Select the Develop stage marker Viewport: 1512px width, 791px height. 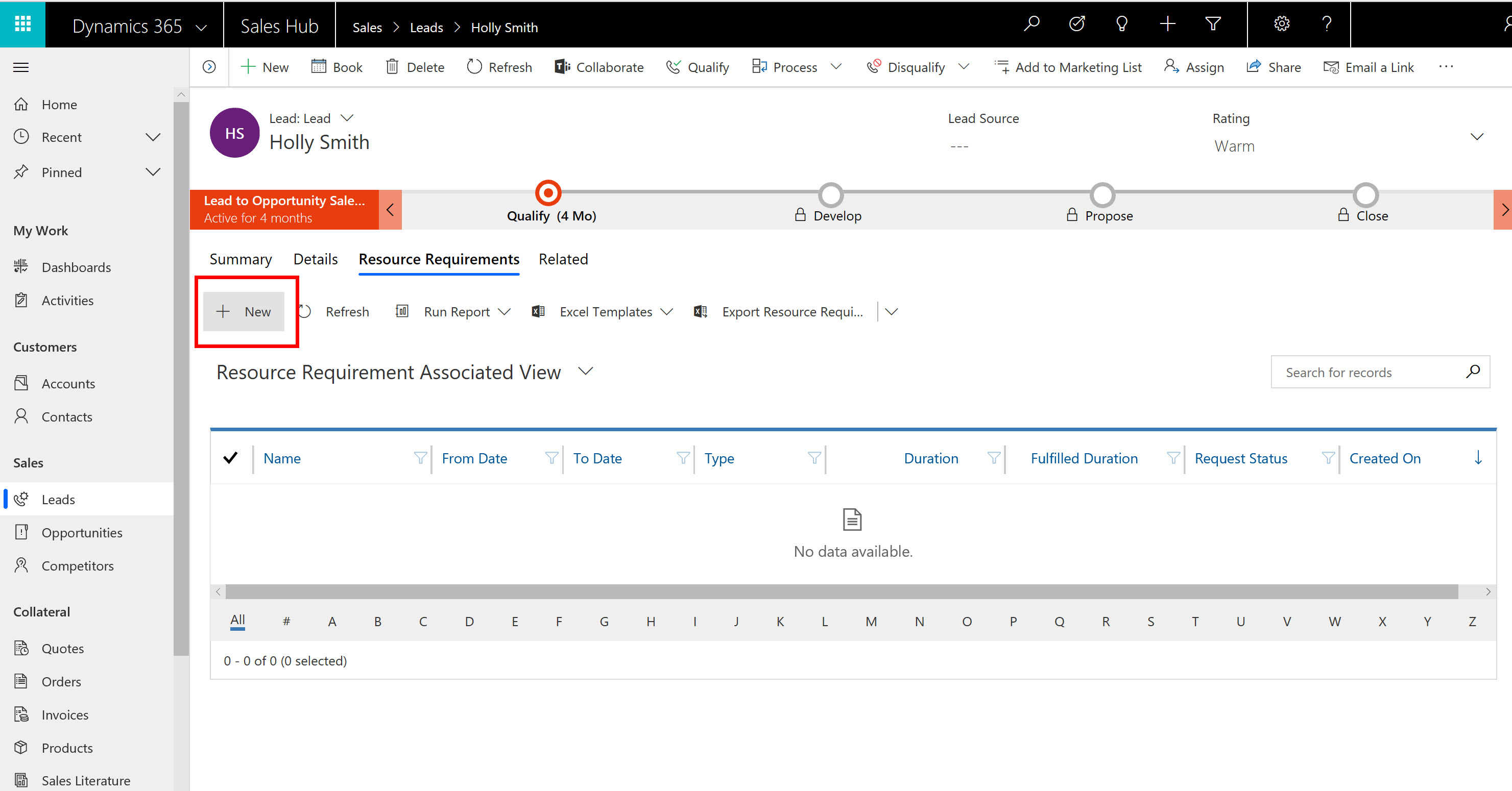click(831, 195)
